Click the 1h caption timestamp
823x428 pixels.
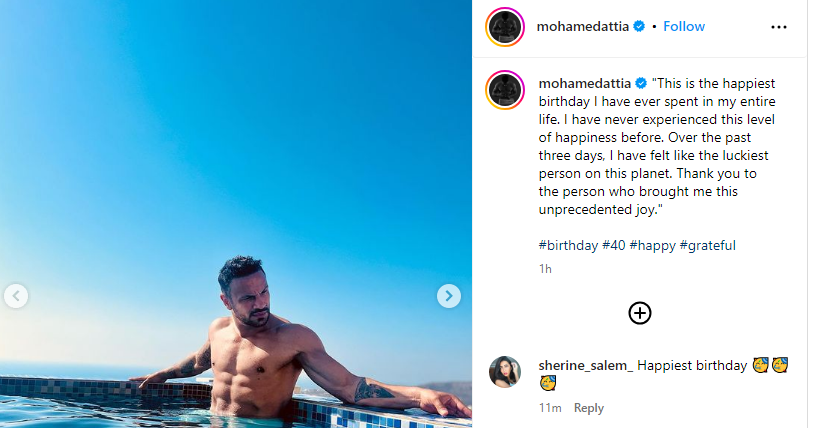coord(545,269)
